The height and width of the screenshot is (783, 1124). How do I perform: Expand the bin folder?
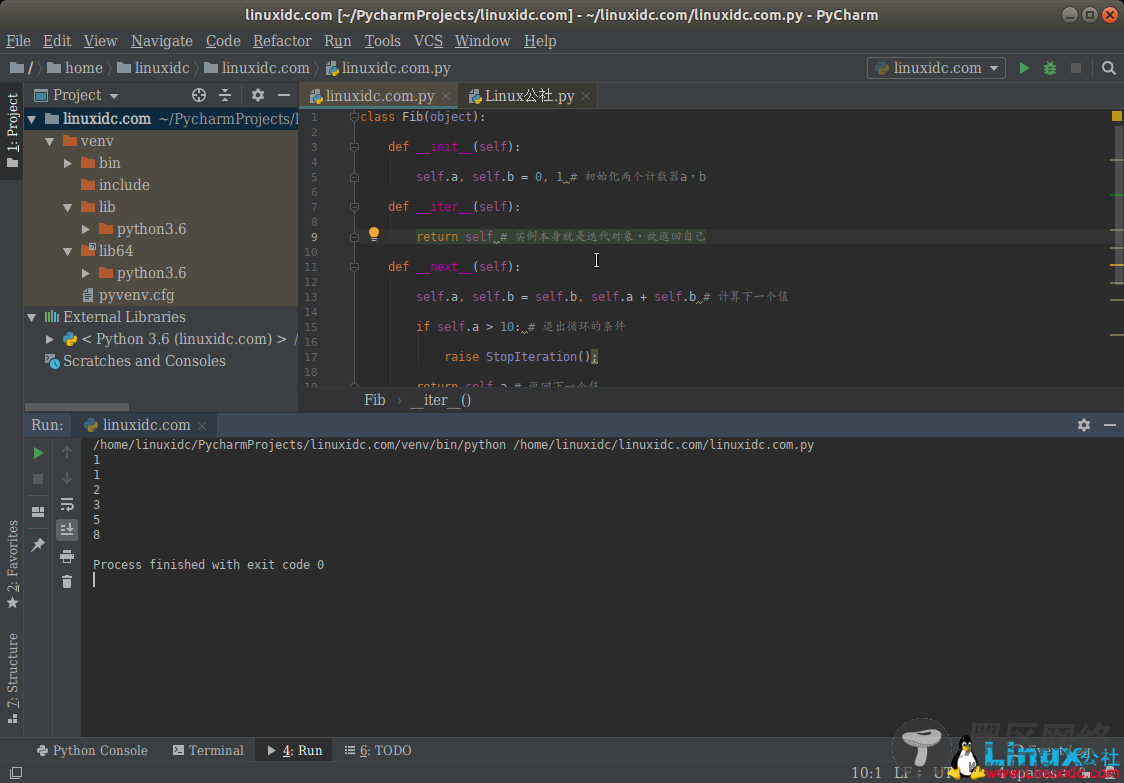68,163
